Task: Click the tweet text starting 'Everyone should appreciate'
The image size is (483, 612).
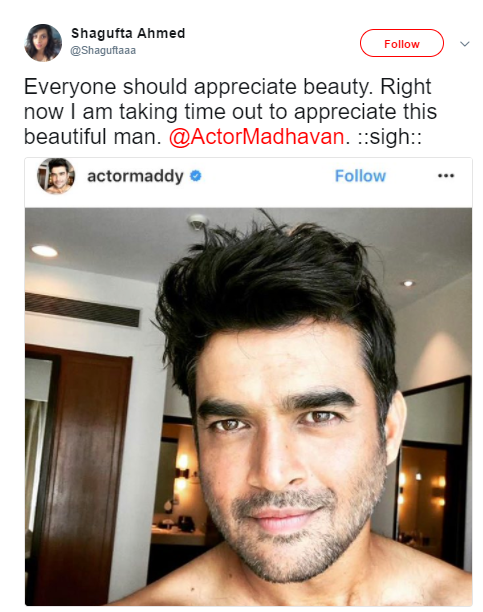Action: pos(230,112)
